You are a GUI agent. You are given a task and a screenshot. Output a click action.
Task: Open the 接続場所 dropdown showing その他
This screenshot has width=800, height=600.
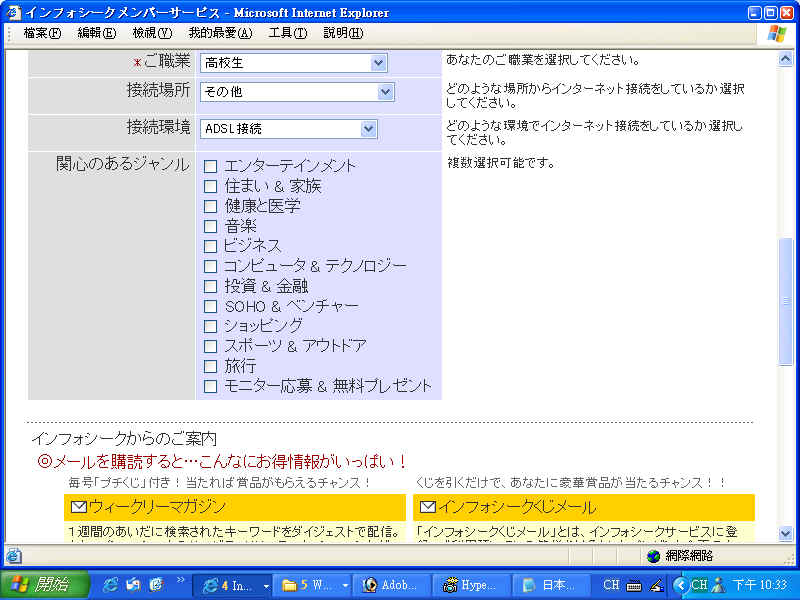[x=297, y=92]
